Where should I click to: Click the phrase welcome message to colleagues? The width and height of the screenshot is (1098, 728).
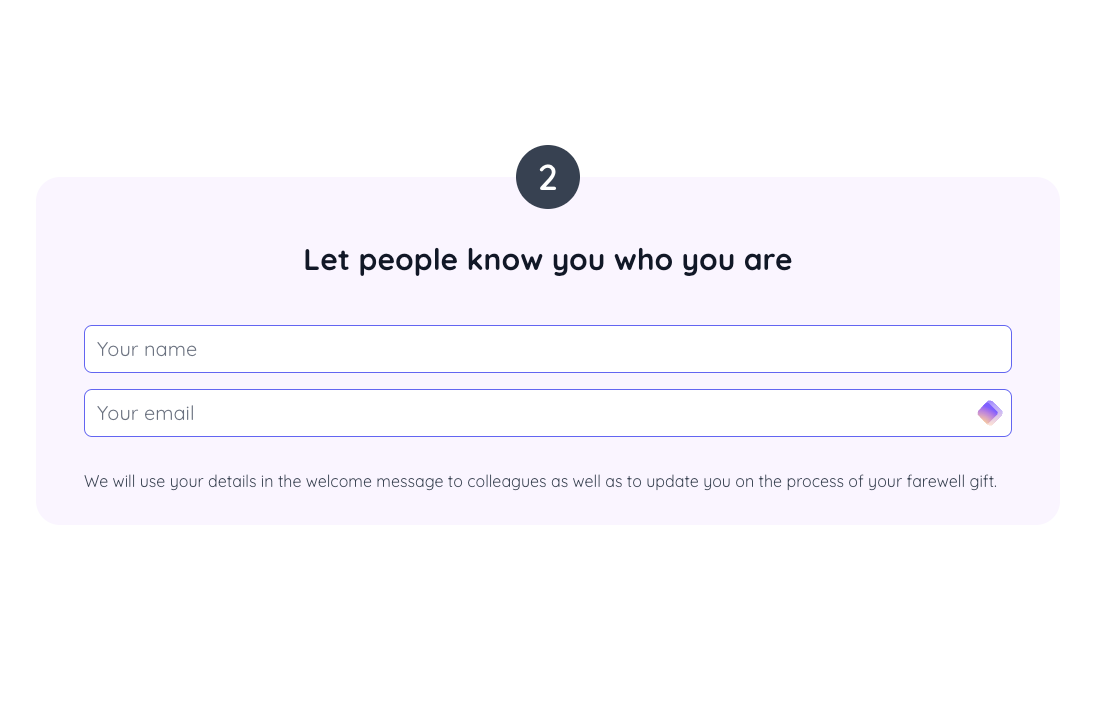click(422, 481)
